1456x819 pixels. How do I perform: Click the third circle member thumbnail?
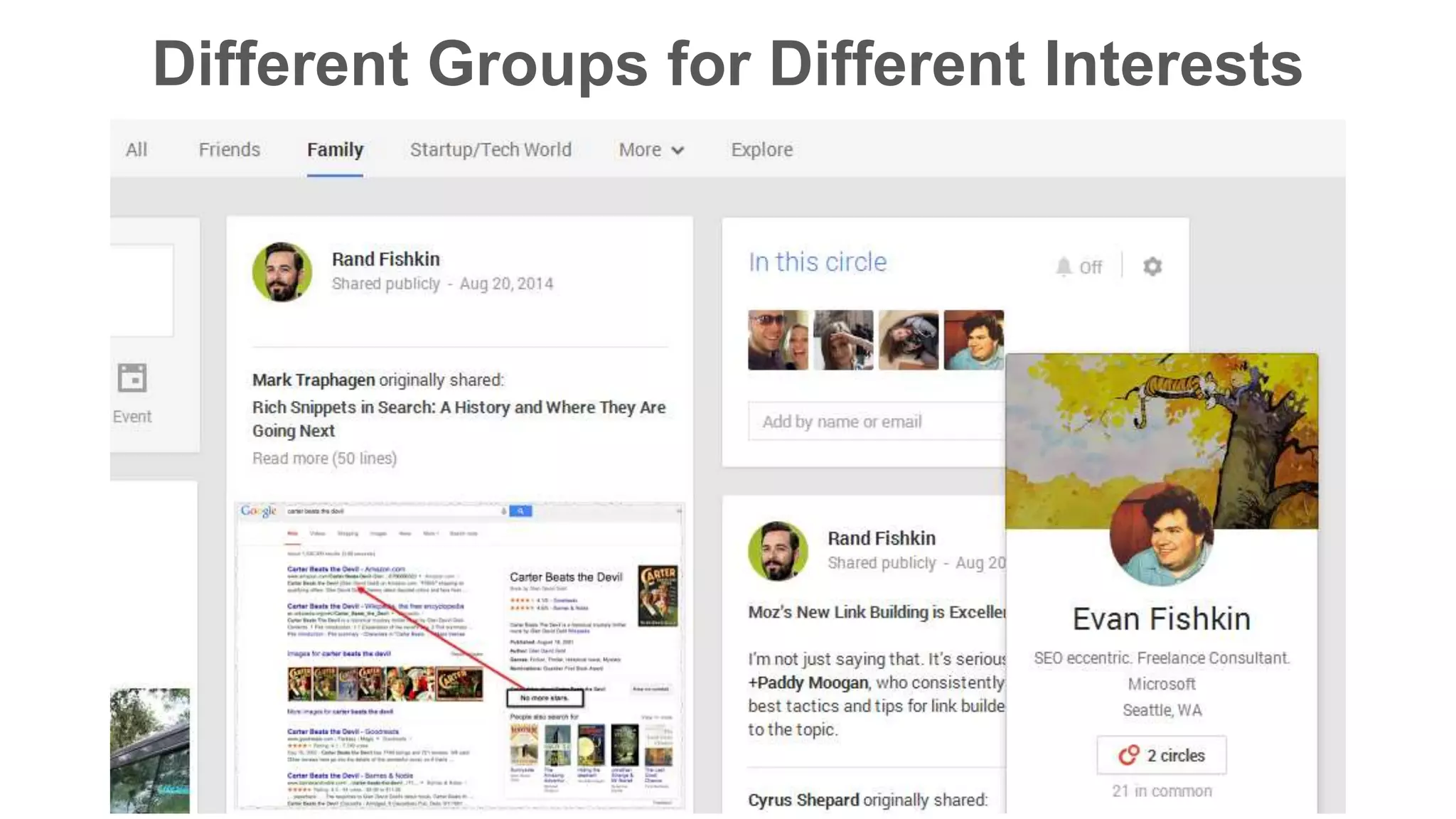(x=909, y=340)
